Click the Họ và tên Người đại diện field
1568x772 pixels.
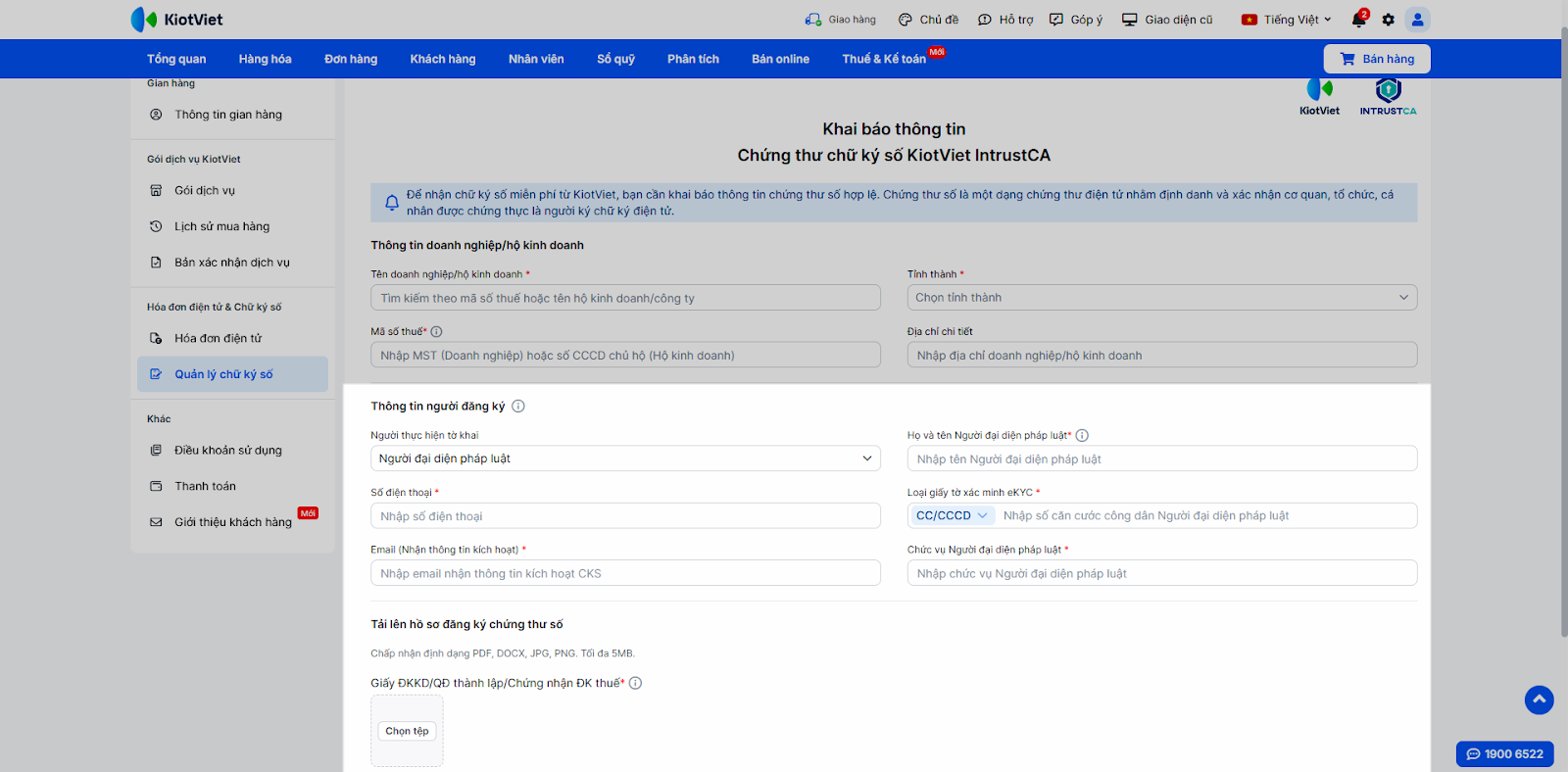pyautogui.click(x=1162, y=458)
